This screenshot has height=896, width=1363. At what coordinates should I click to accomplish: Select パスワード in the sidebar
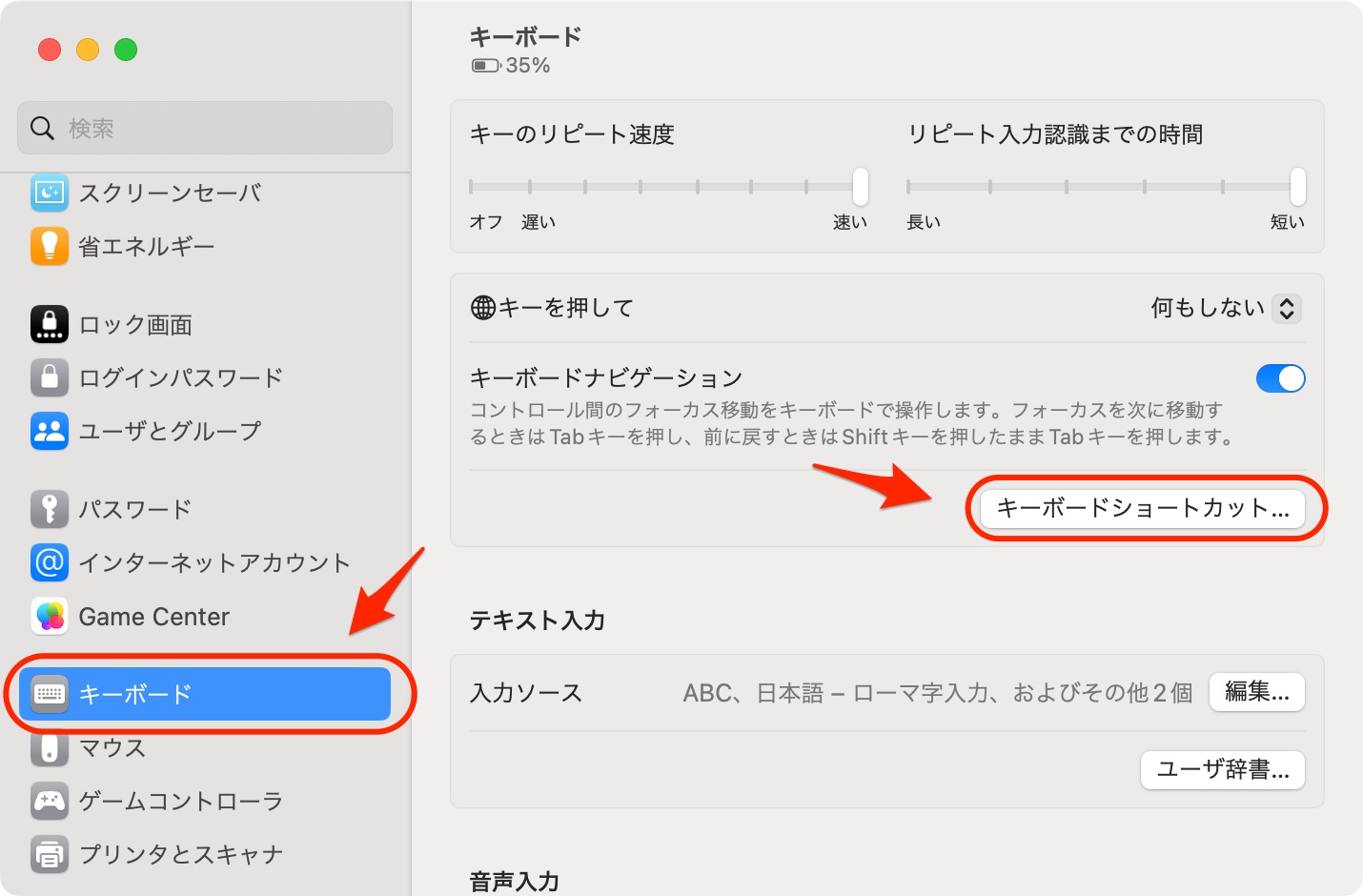pos(205,509)
